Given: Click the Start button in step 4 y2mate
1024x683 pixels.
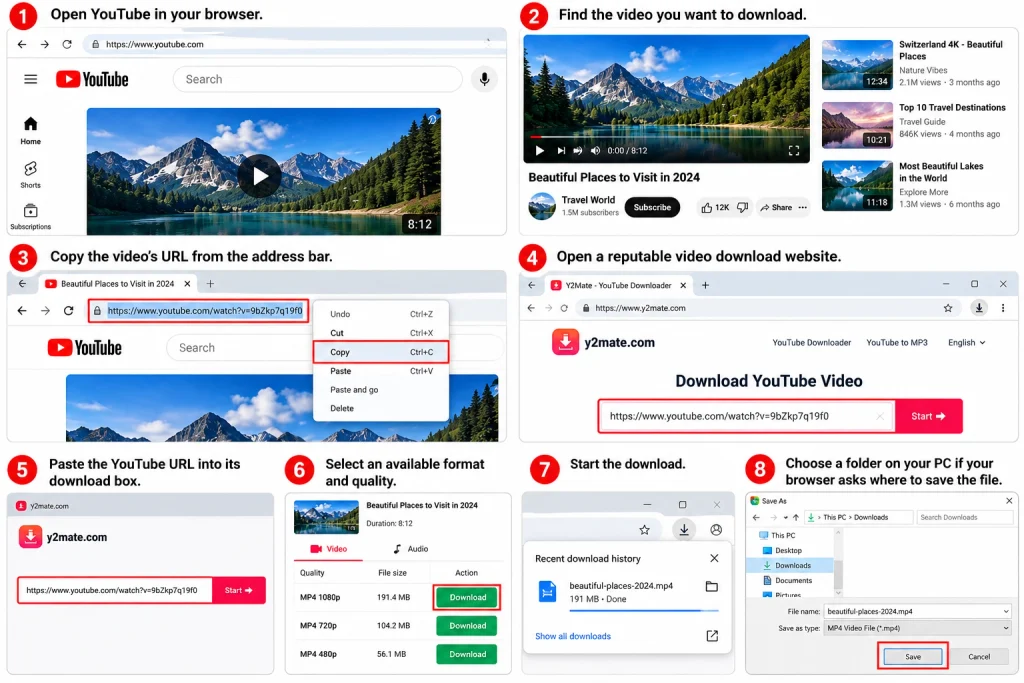Looking at the screenshot, I should coord(928,417).
